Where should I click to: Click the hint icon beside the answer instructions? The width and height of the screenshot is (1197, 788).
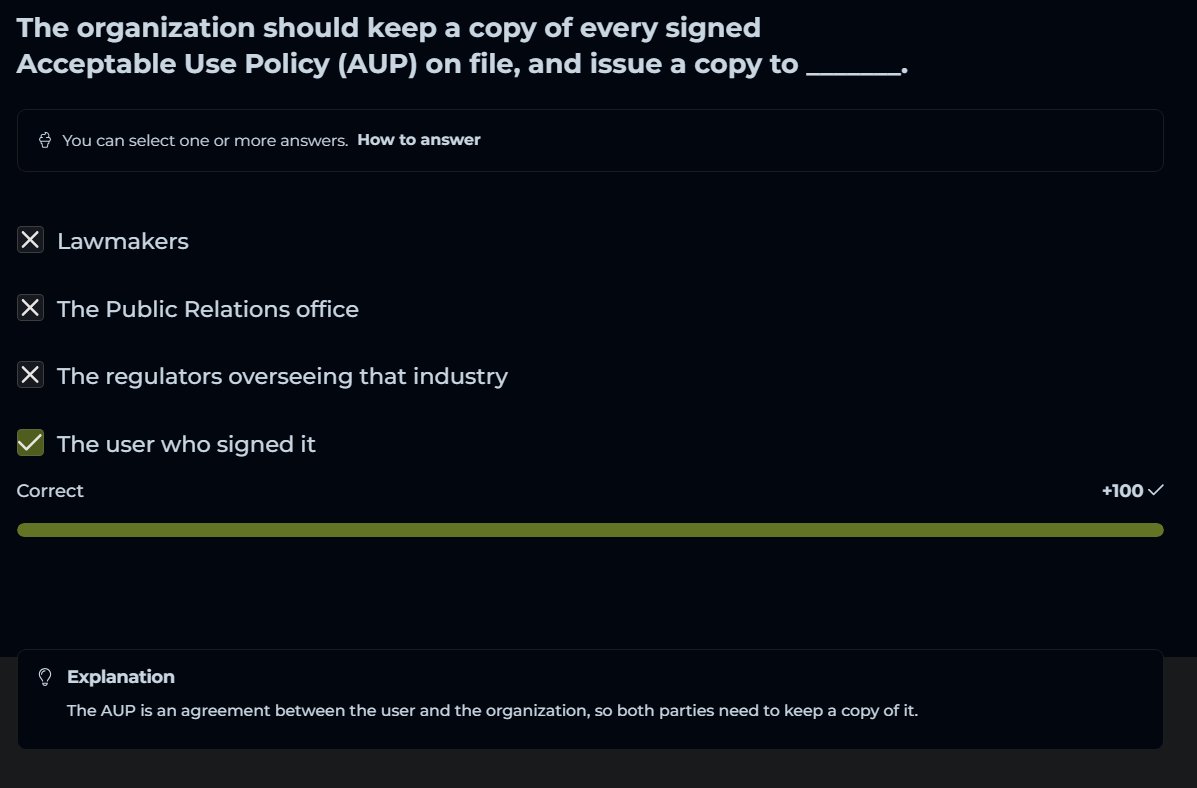pos(45,140)
